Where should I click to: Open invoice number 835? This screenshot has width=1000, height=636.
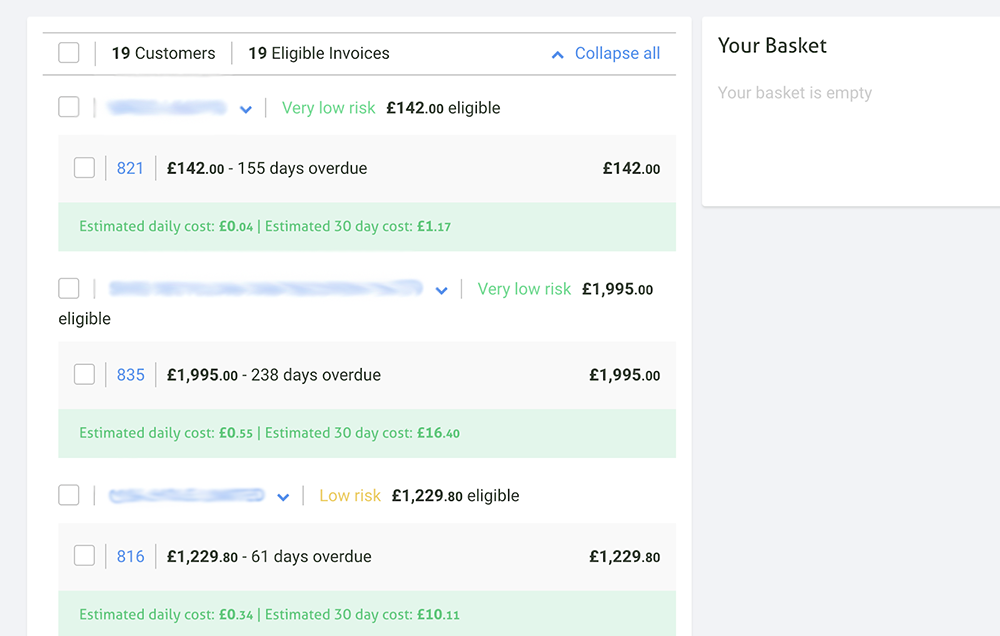[130, 375]
